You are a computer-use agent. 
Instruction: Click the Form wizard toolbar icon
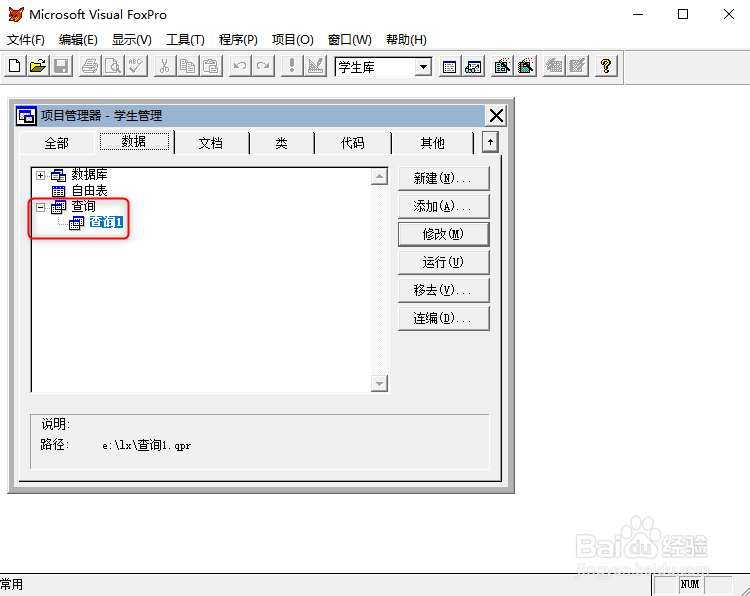click(502, 66)
